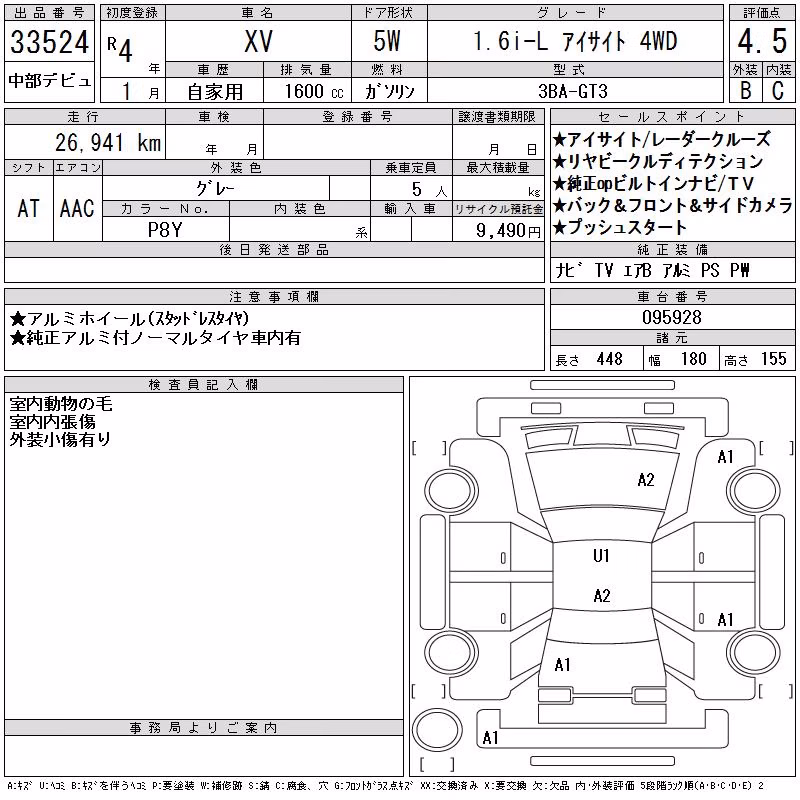Click the model code 3BA-GT3
Screen dimensions: 800x800
[x=573, y=91]
